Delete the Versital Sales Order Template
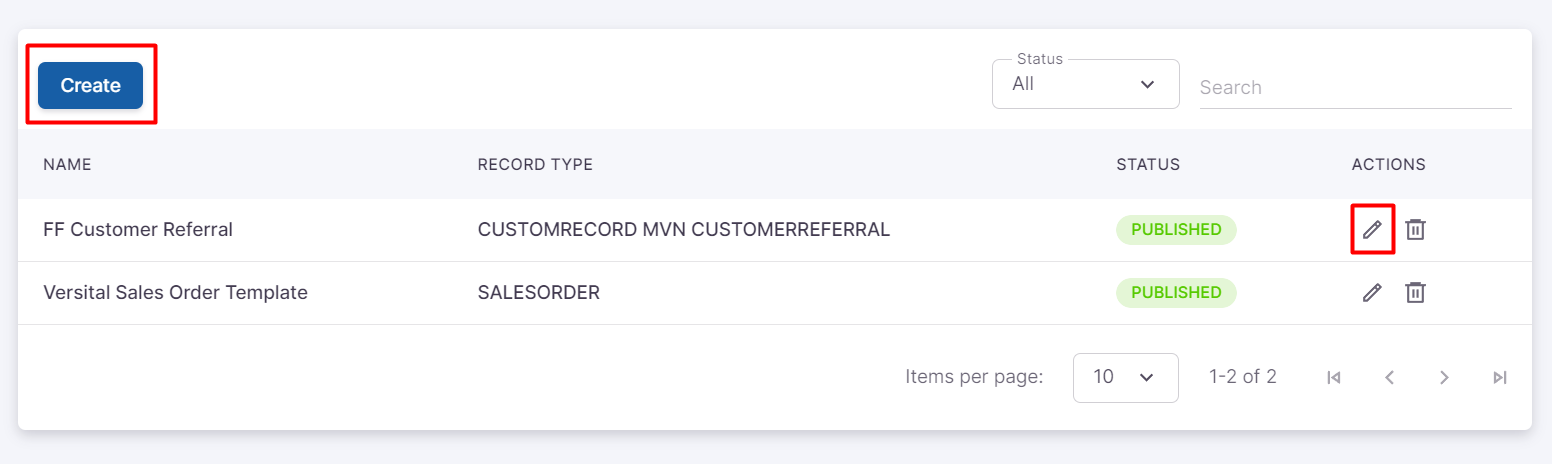1552x464 pixels. (x=1415, y=293)
